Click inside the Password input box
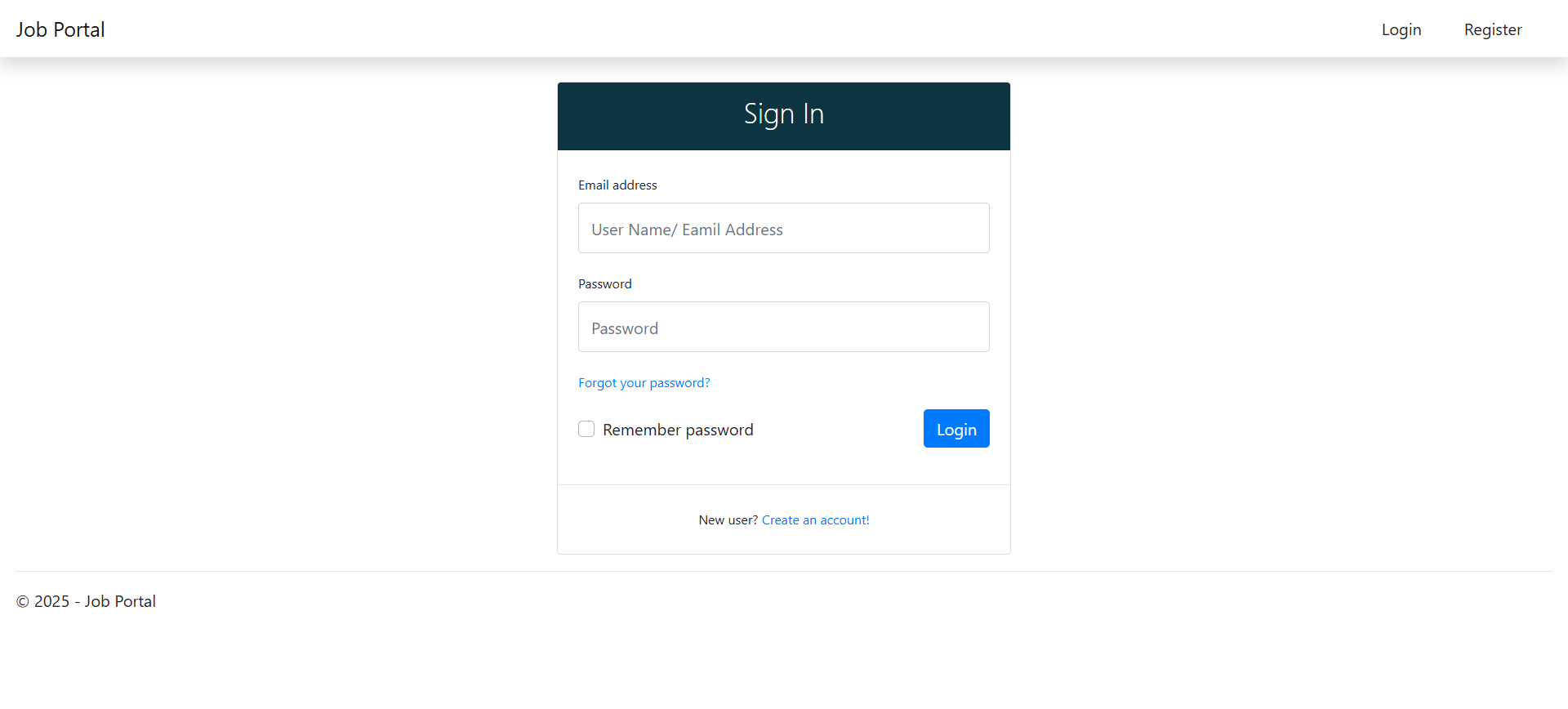 783,327
